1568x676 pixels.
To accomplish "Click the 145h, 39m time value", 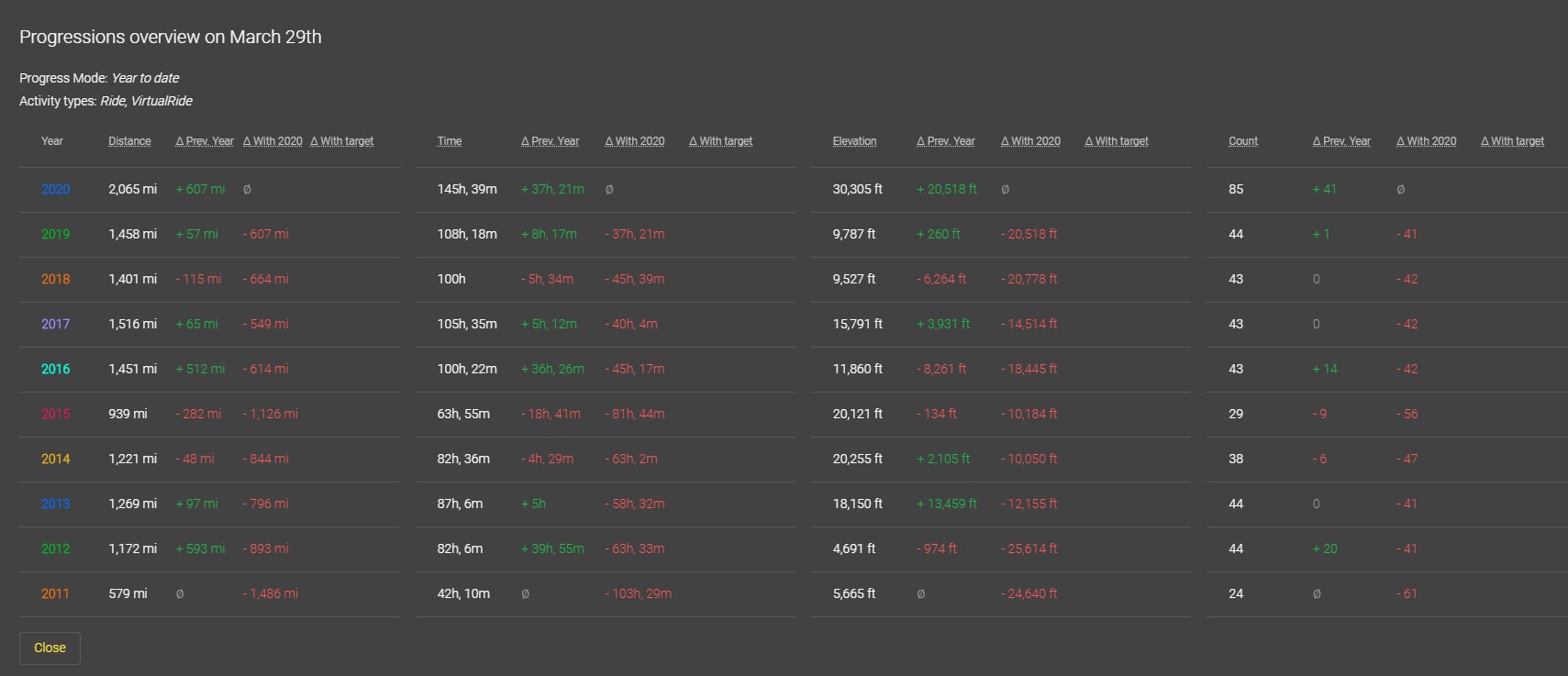I will coord(467,189).
